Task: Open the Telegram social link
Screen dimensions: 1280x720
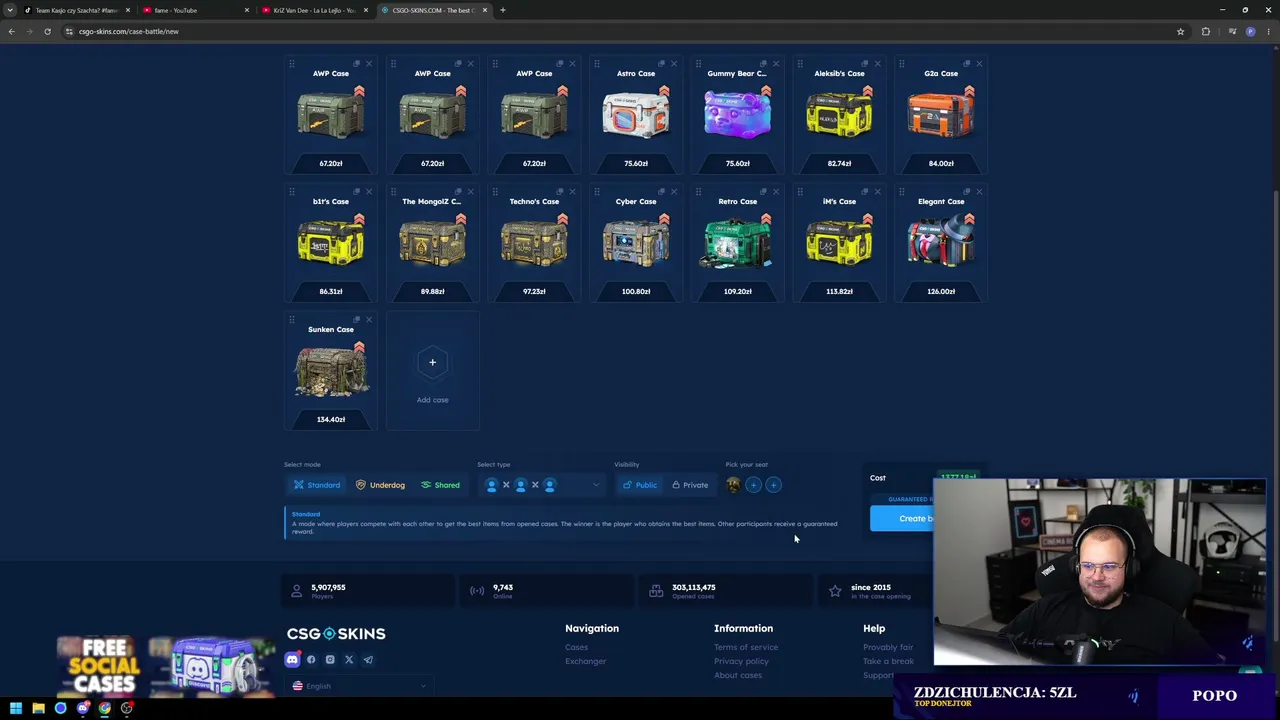Action: click(x=368, y=660)
